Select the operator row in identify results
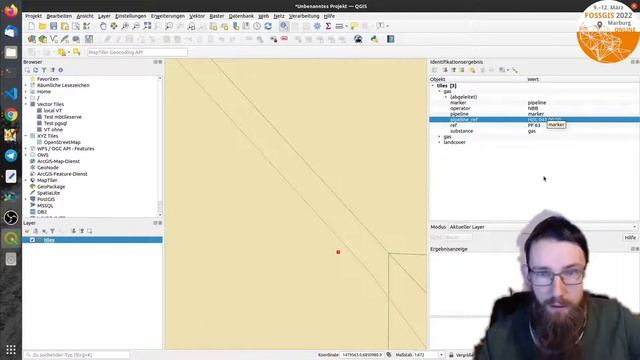 pos(534,109)
